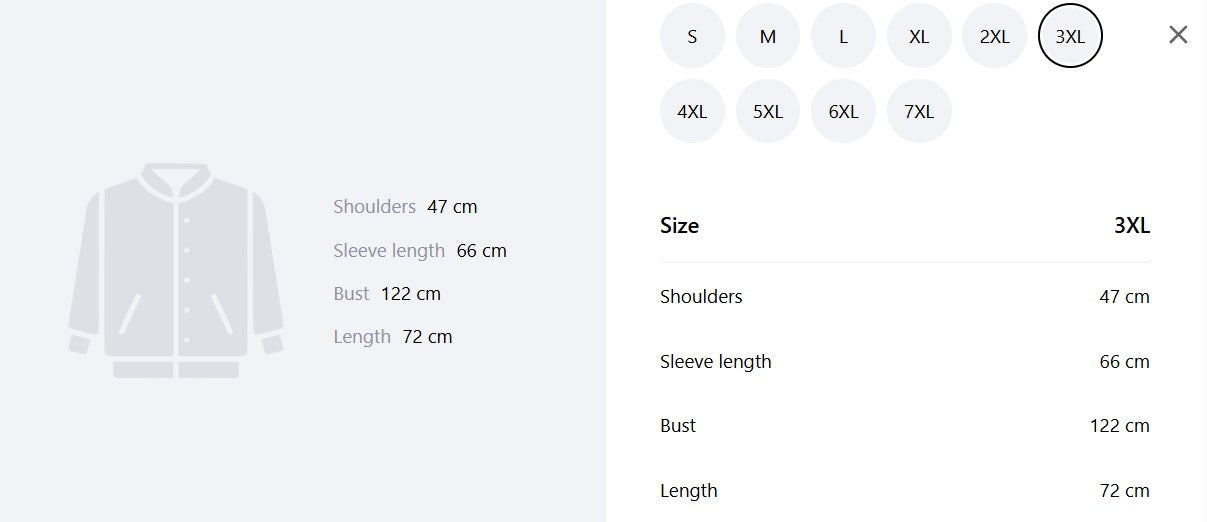Image resolution: width=1207 pixels, height=522 pixels.
Task: Click the Shoulders 47 cm label beside jacket
Action: pos(405,207)
